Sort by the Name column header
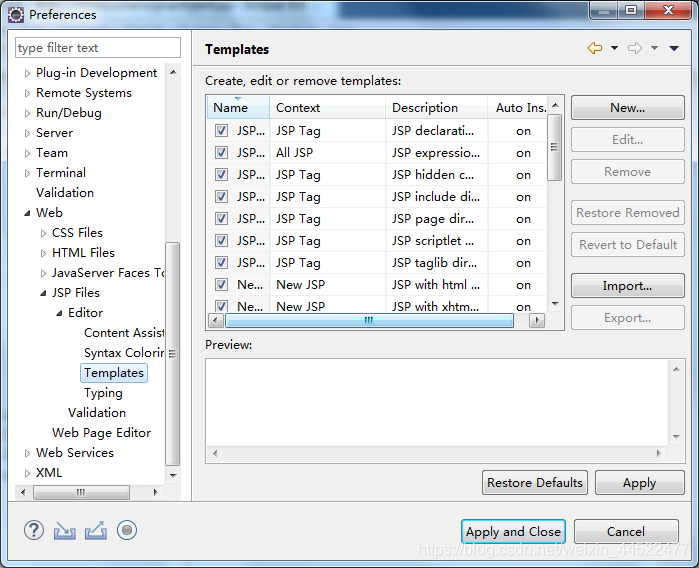The image size is (699, 568). click(238, 107)
